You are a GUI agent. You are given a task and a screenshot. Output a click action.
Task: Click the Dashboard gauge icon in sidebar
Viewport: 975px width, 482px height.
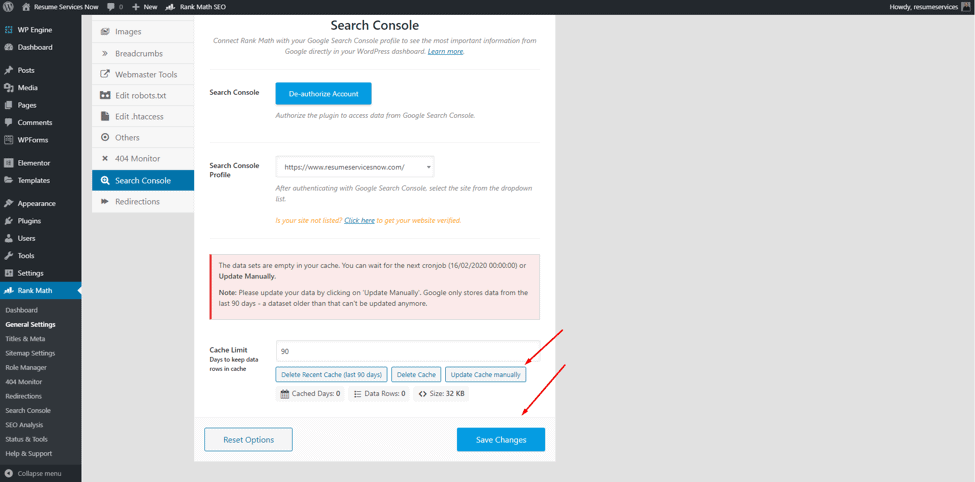9,47
